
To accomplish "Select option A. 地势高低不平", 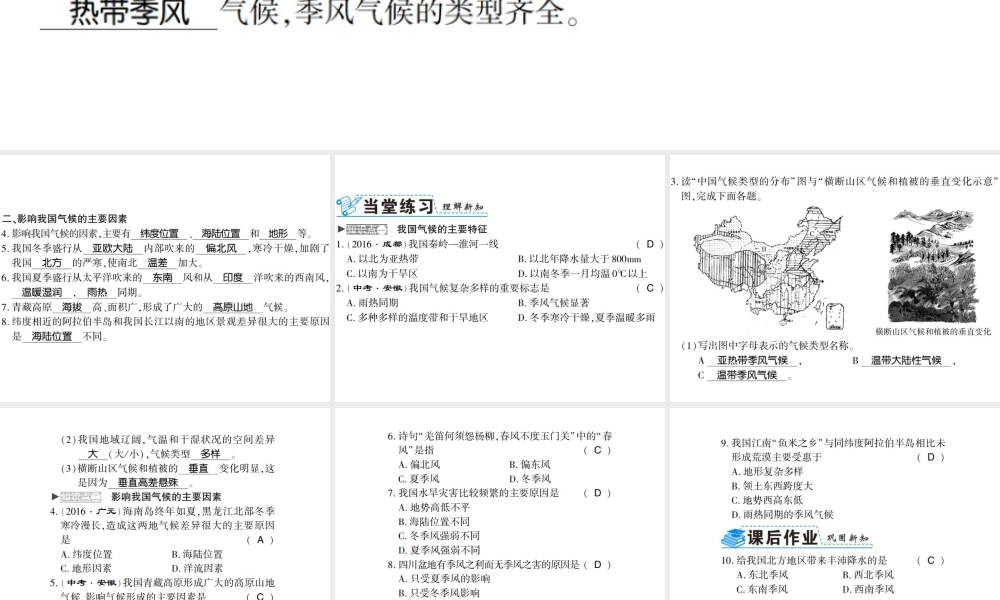I will click(x=434, y=508).
